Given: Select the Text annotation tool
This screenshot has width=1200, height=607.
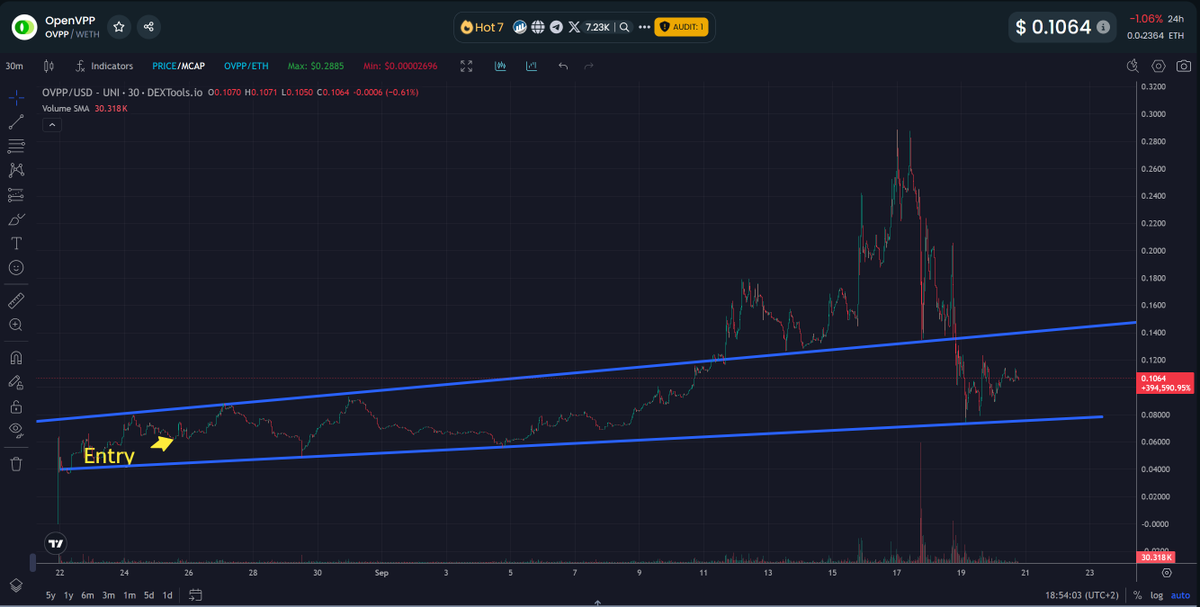Looking at the screenshot, I should (16, 242).
